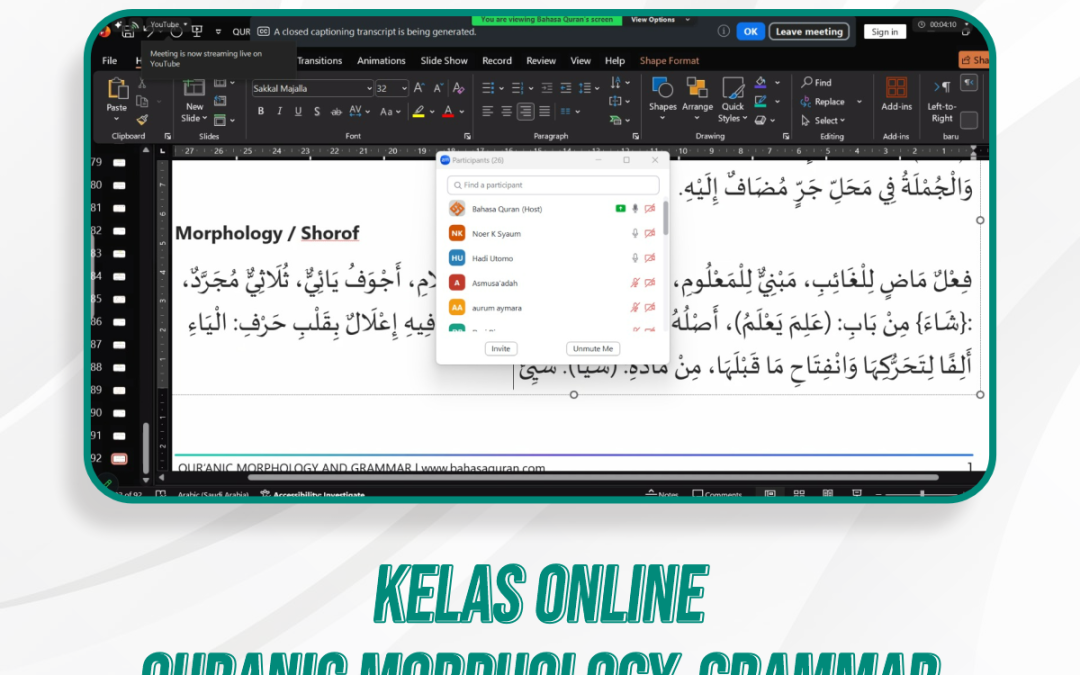The image size is (1080, 675).
Task: Switch to Reading view icon
Action: (828, 494)
